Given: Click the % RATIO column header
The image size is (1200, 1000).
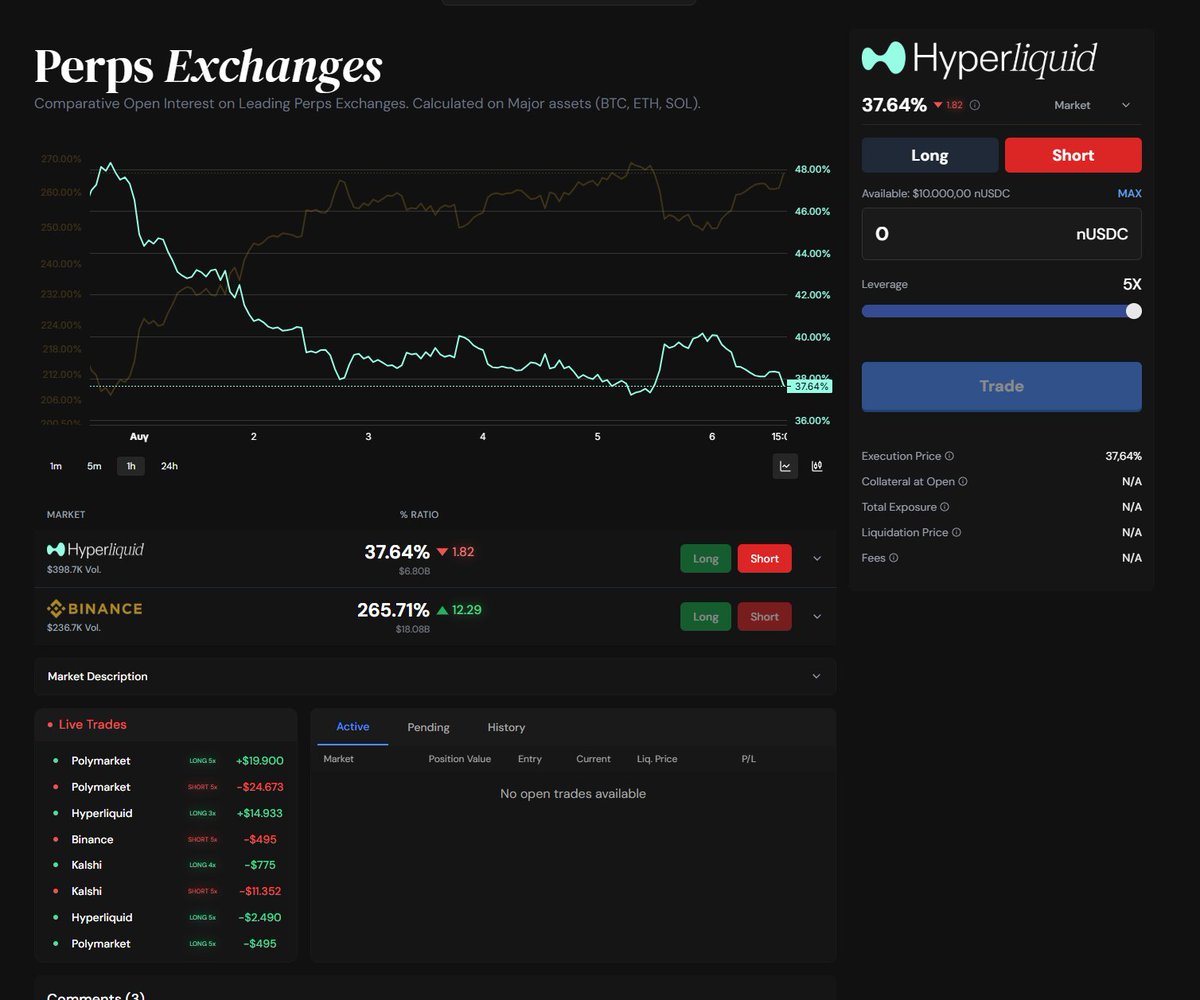Looking at the screenshot, I should click(x=419, y=515).
